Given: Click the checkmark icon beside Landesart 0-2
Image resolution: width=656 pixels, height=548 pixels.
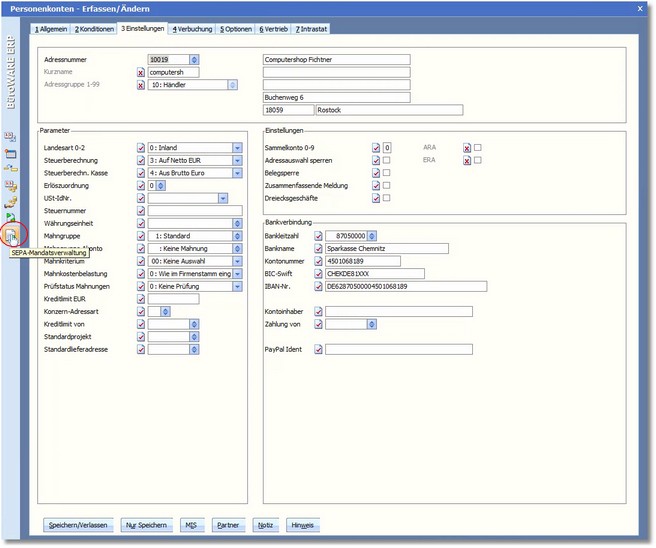Looking at the screenshot, I should 140,148.
